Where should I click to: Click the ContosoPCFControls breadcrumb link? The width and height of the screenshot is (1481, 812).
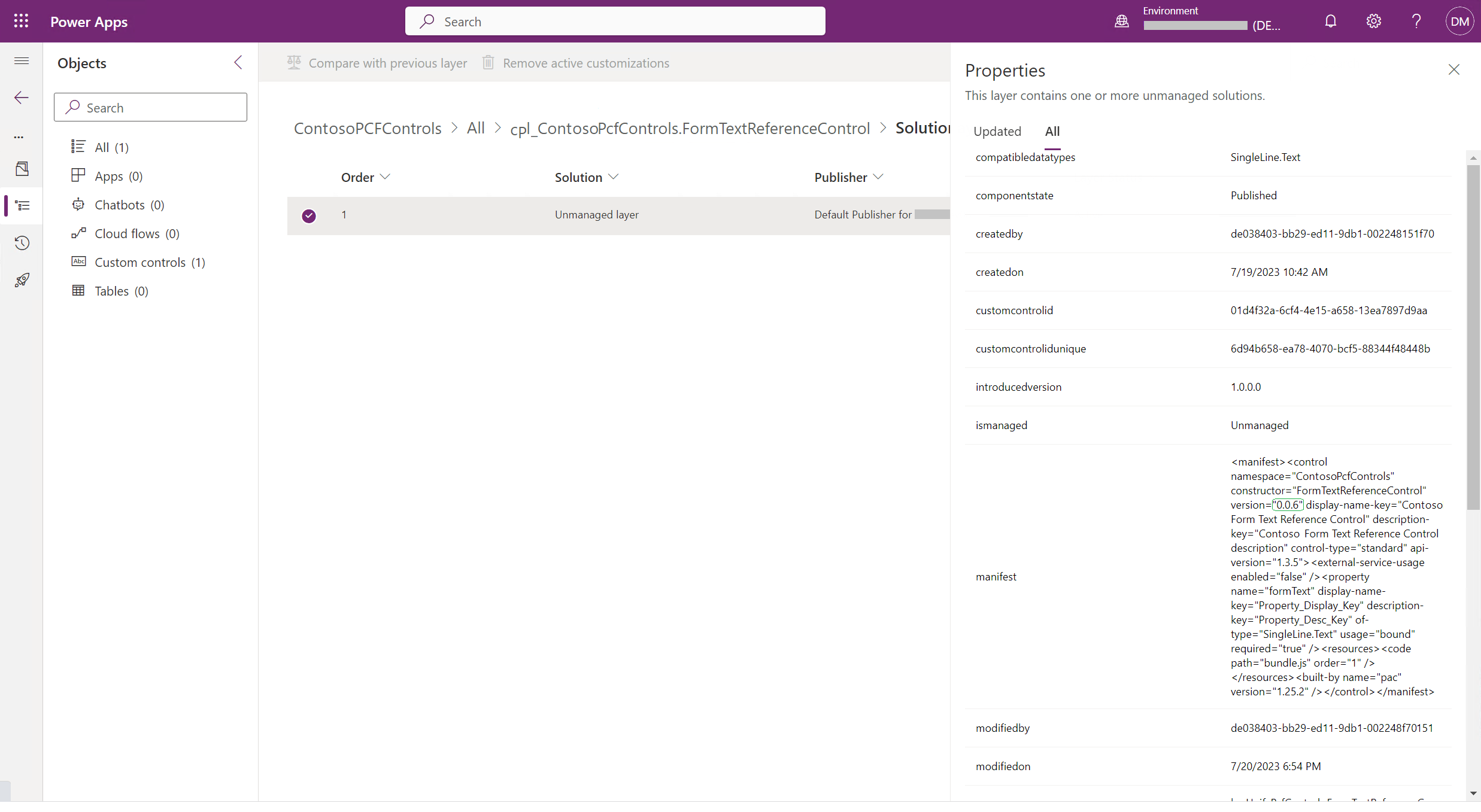(x=368, y=128)
